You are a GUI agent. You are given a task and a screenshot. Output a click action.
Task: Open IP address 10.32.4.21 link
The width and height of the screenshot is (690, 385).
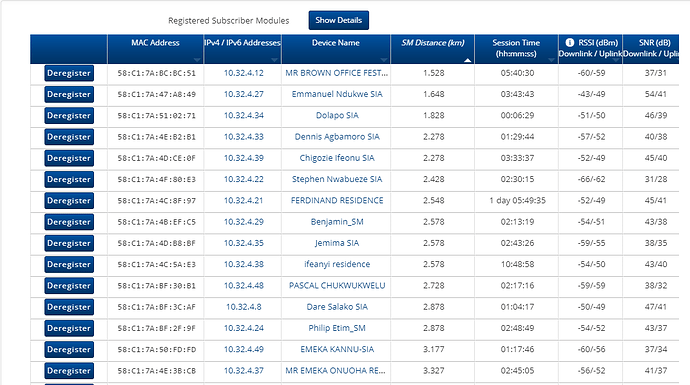coord(243,201)
